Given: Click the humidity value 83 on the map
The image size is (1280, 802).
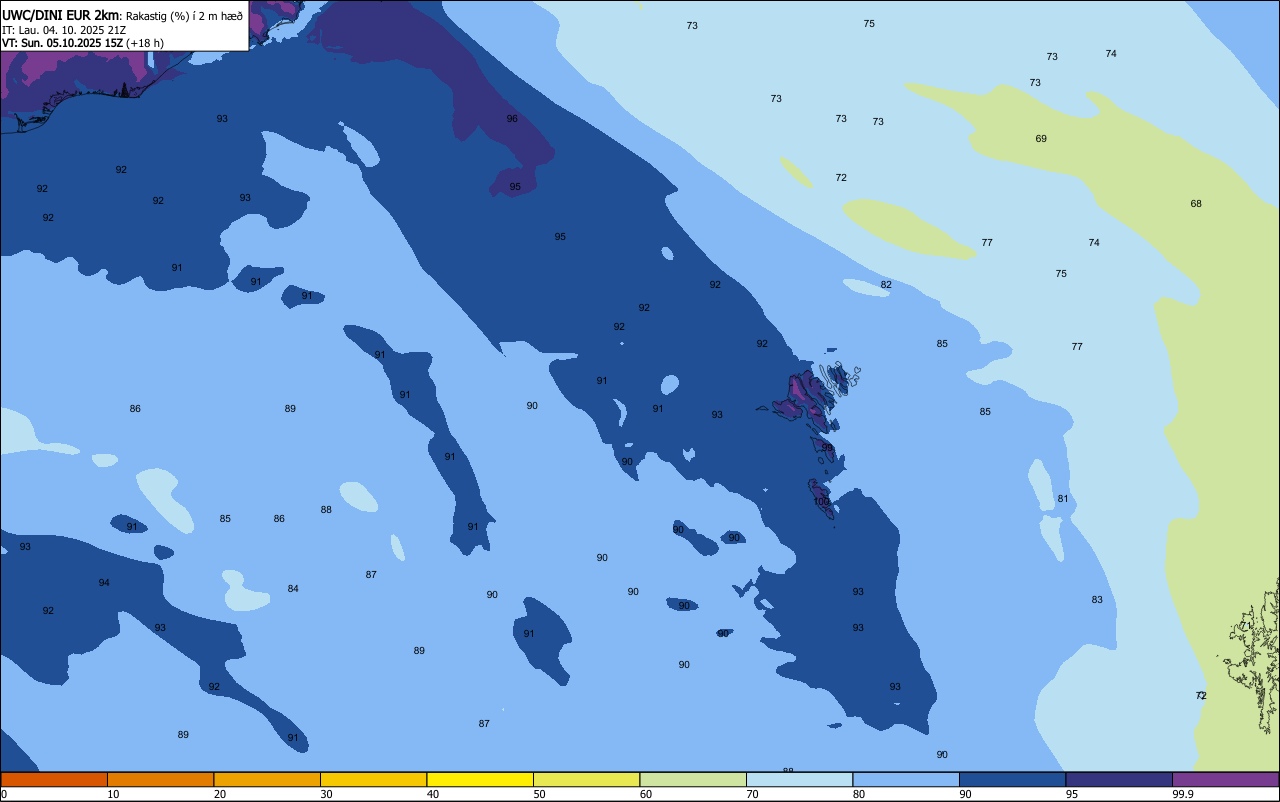Looking at the screenshot, I should [1097, 600].
